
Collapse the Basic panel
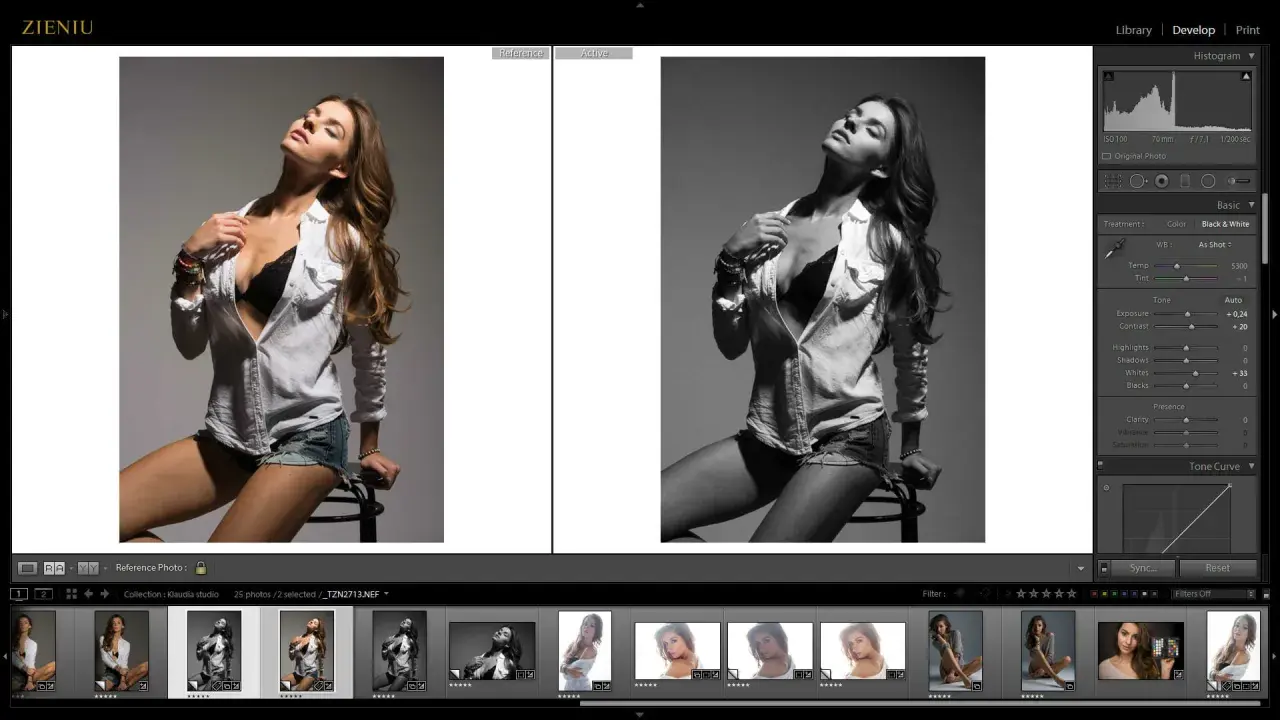[1251, 205]
